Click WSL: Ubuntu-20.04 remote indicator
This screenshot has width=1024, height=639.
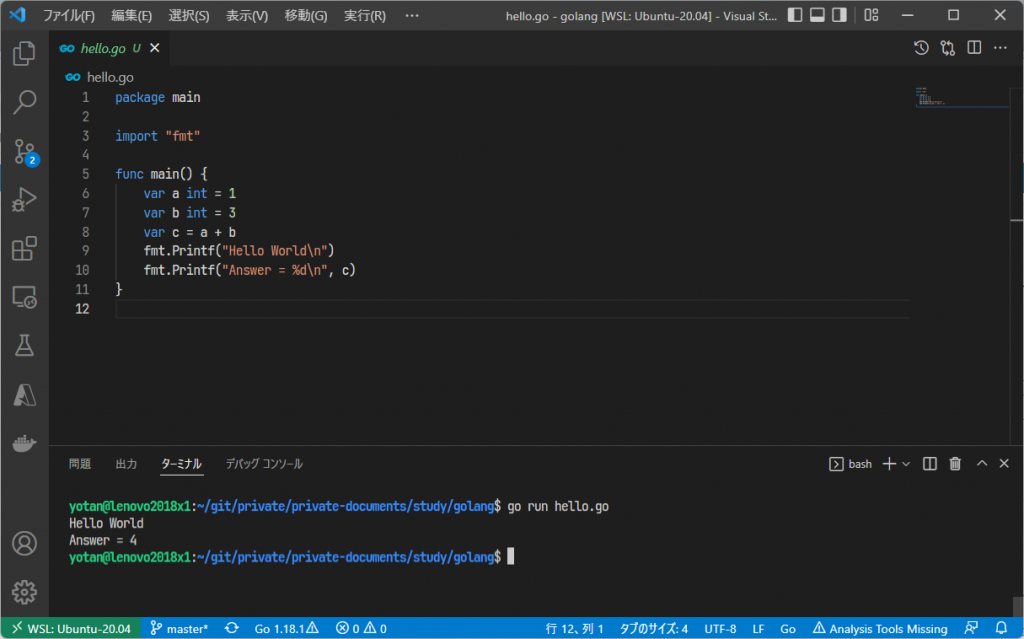[x=71, y=629]
